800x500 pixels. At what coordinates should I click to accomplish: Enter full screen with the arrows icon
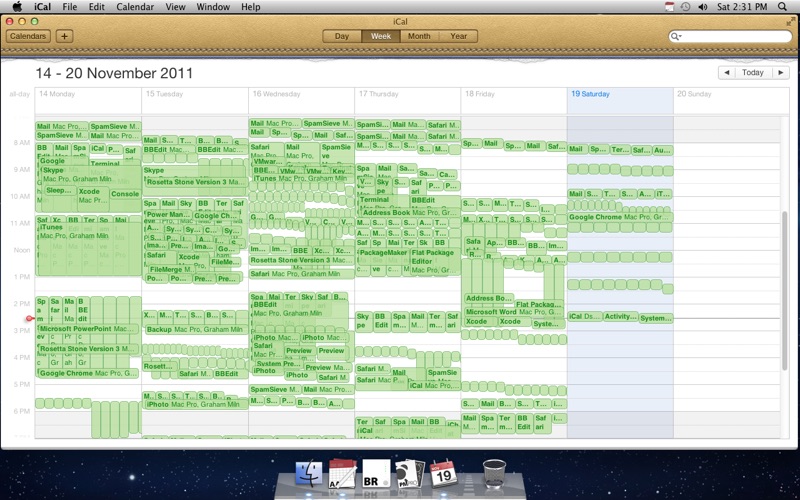[x=791, y=22]
